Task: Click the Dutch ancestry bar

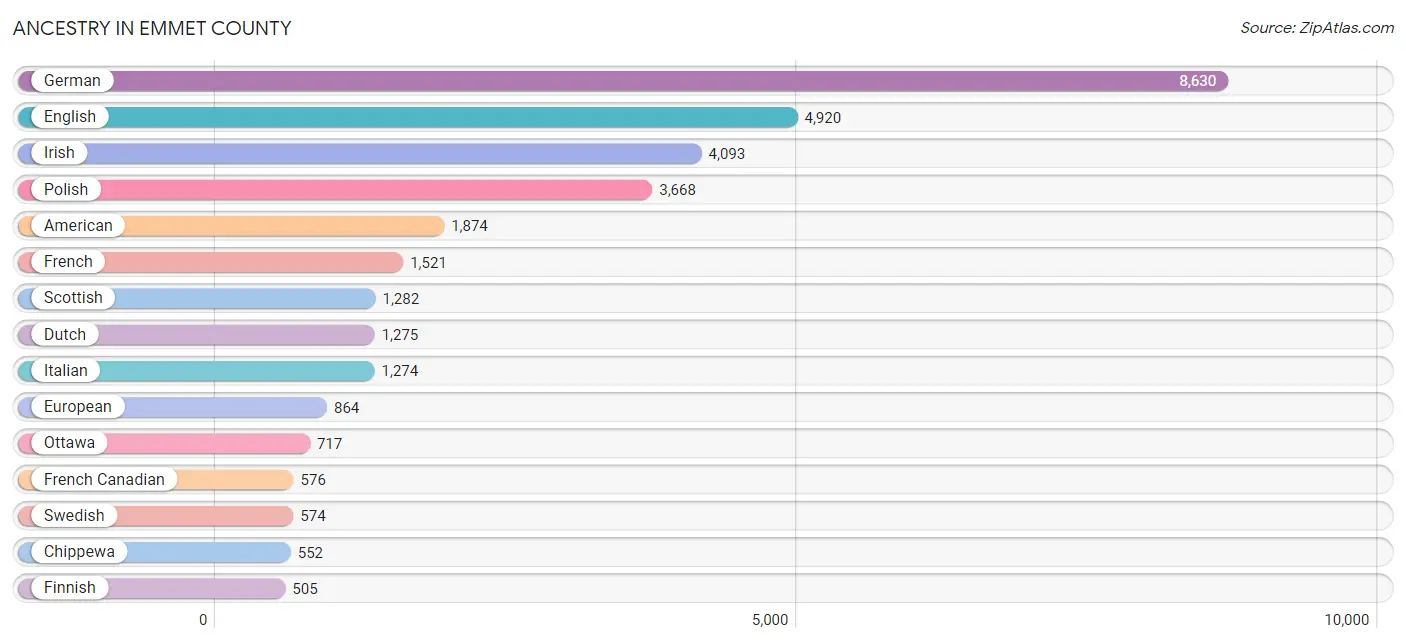Action: coord(196,335)
